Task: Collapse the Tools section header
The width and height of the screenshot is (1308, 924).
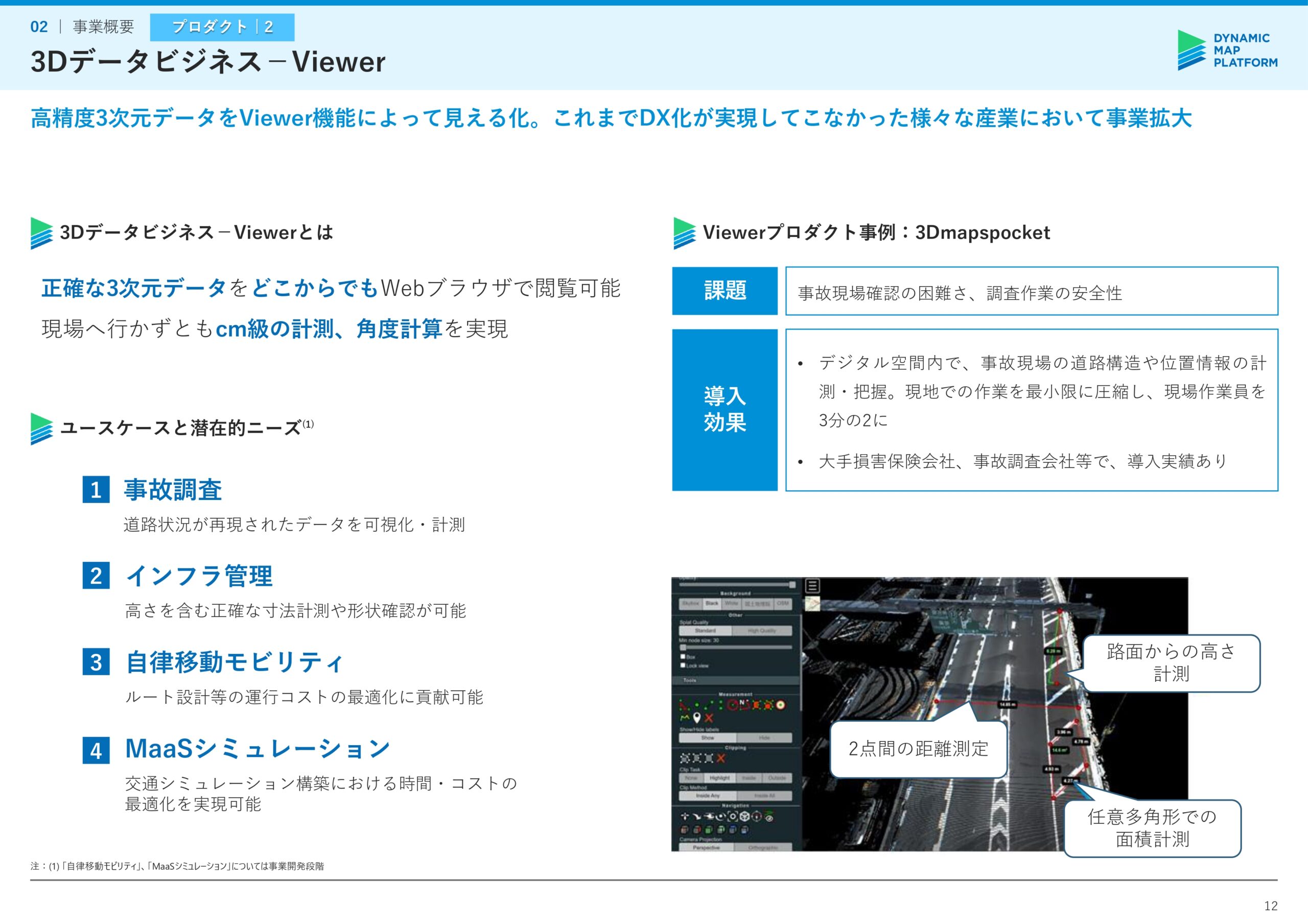Action: coord(690,680)
